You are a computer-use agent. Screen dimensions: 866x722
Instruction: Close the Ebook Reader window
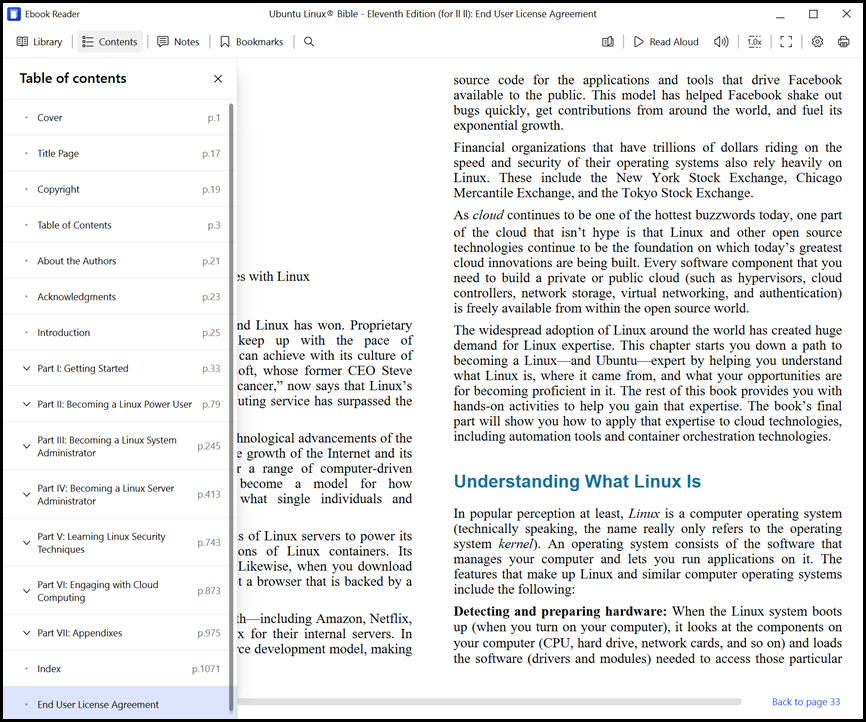coord(846,14)
